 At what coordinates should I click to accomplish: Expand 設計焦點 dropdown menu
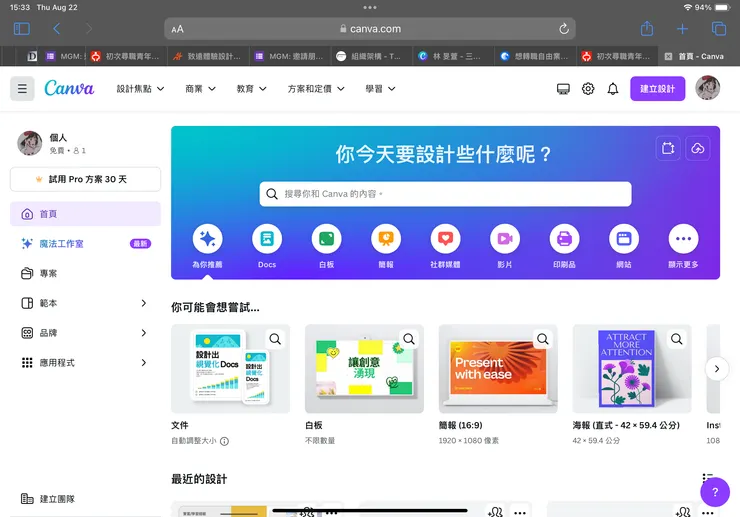pos(141,89)
